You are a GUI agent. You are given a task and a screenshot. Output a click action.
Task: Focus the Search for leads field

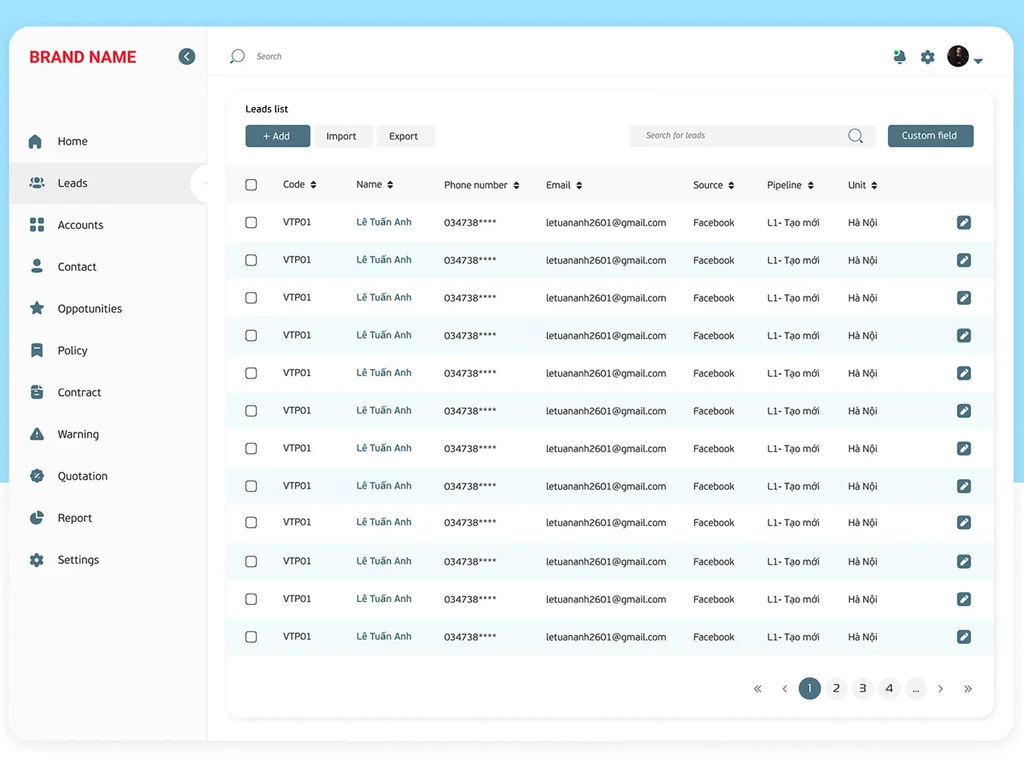pyautogui.click(x=752, y=136)
